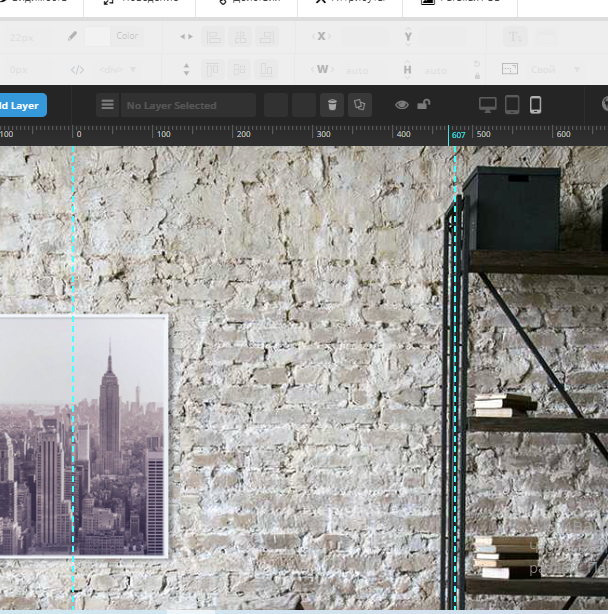Click the W width label icon

[322, 69]
